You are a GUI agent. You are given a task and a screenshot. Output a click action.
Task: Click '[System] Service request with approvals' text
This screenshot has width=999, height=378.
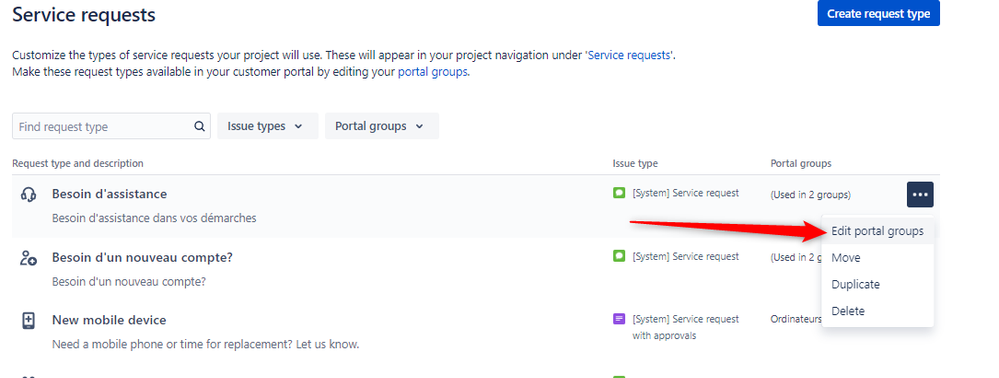pos(686,327)
